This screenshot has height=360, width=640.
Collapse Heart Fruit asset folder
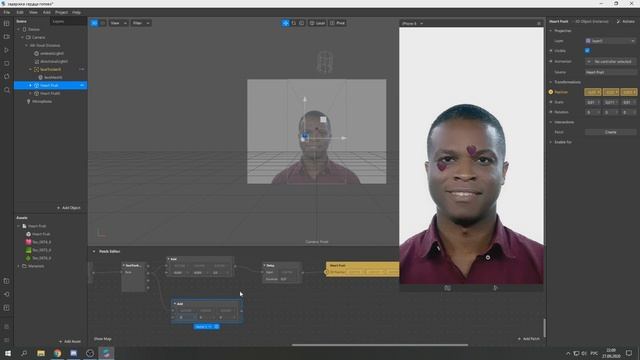click(x=18, y=226)
